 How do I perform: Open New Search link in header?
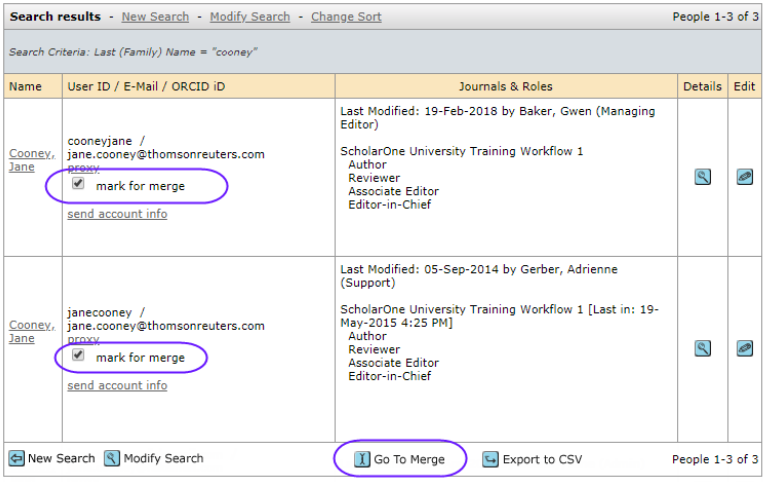coord(155,17)
